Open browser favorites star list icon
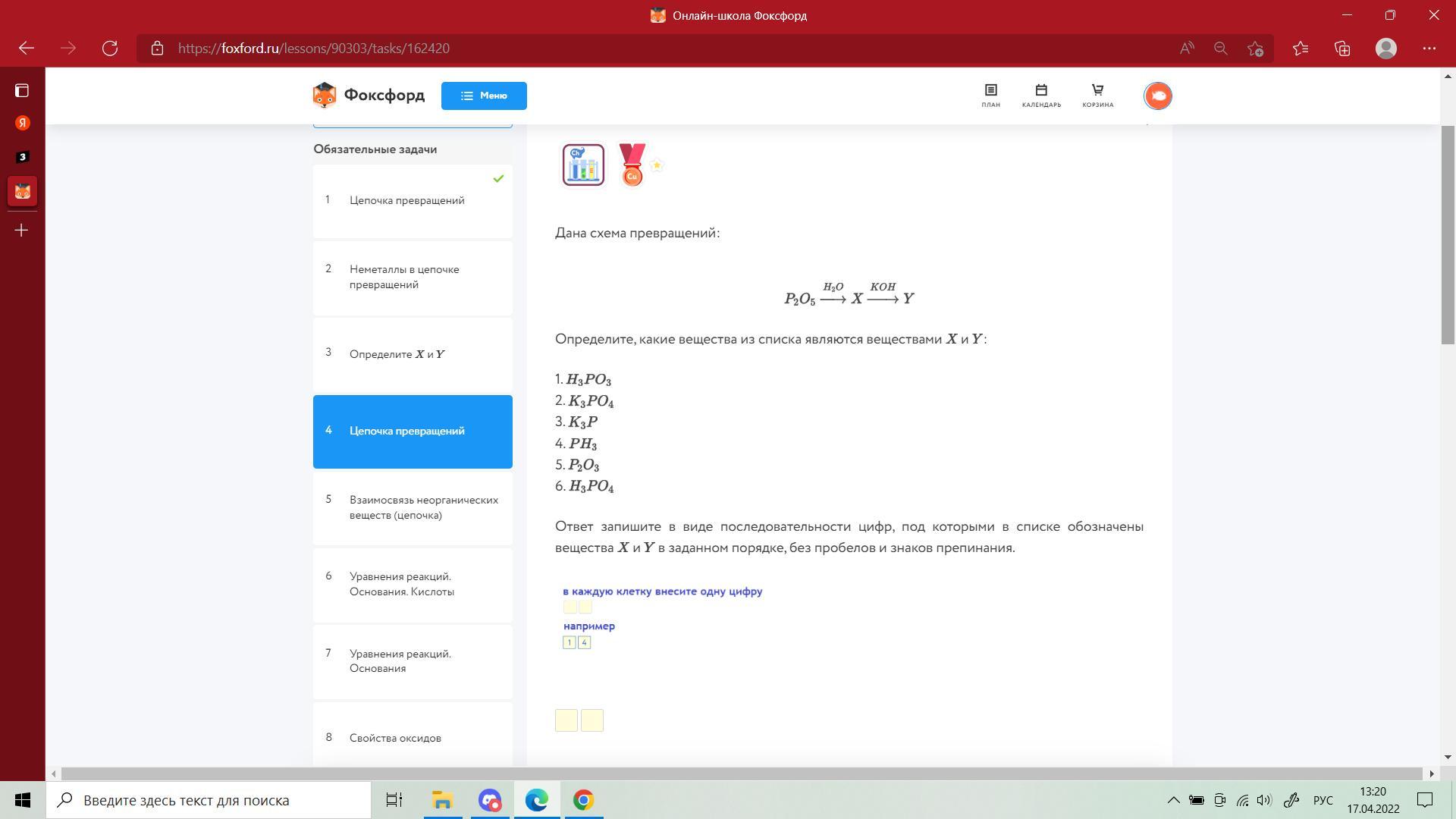The width and height of the screenshot is (1456, 819). click(x=1301, y=49)
